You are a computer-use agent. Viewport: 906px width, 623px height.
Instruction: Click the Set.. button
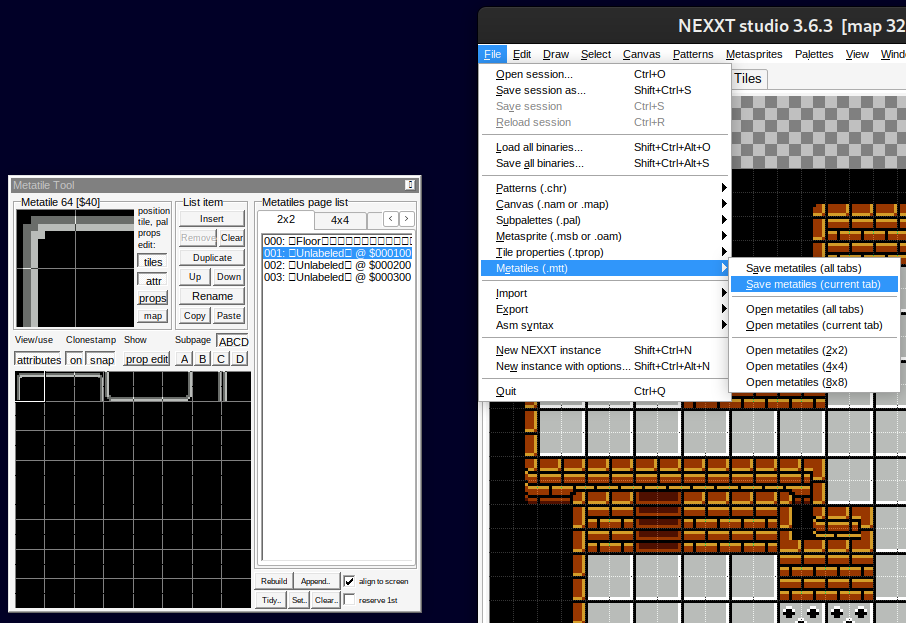(299, 600)
